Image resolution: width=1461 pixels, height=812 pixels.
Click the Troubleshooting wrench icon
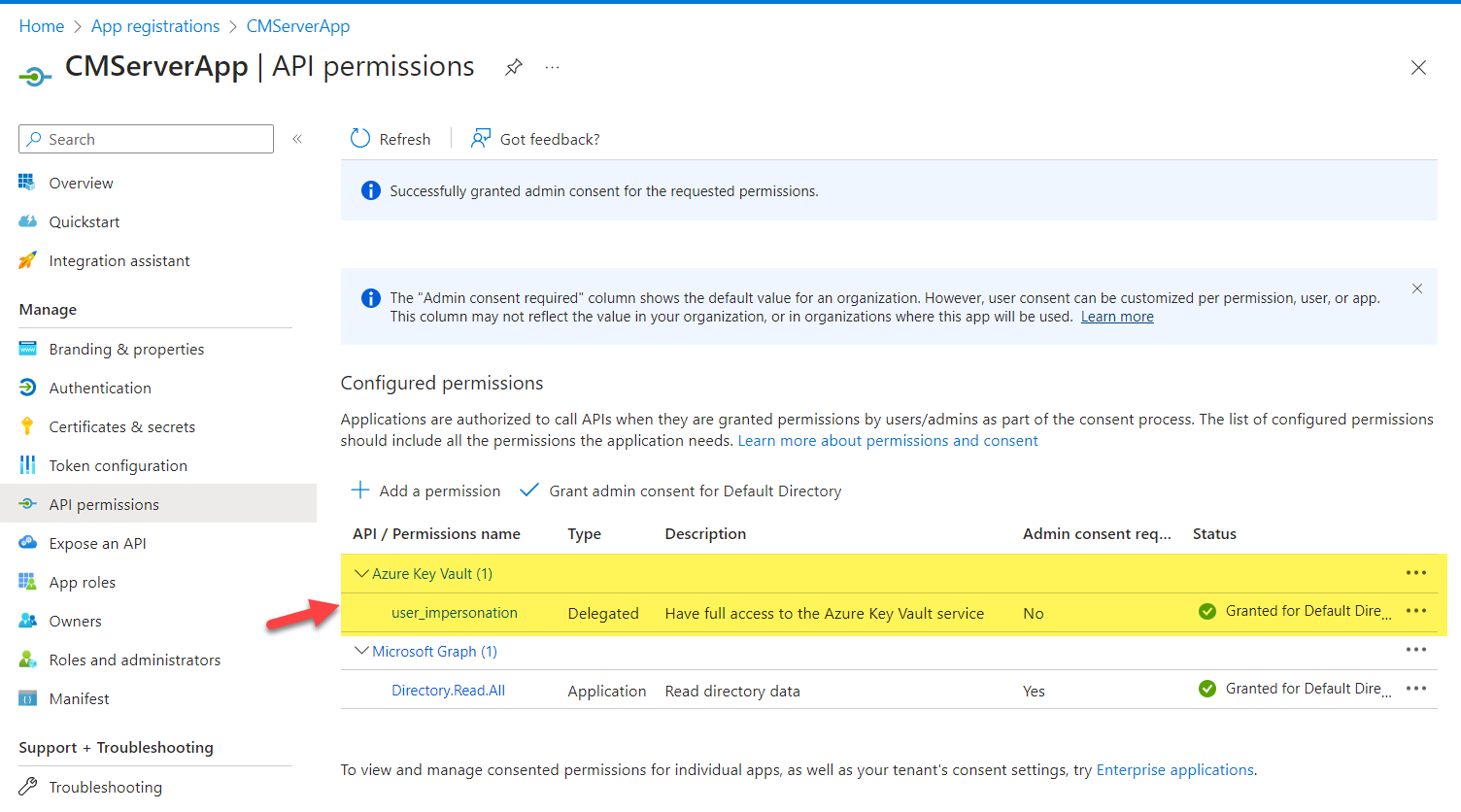pyautogui.click(x=27, y=786)
